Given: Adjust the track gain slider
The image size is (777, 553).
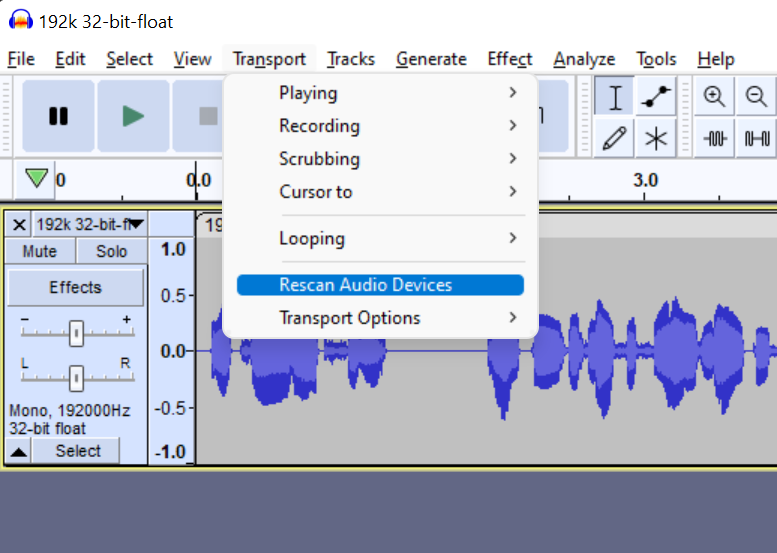Looking at the screenshot, I should pos(76,333).
